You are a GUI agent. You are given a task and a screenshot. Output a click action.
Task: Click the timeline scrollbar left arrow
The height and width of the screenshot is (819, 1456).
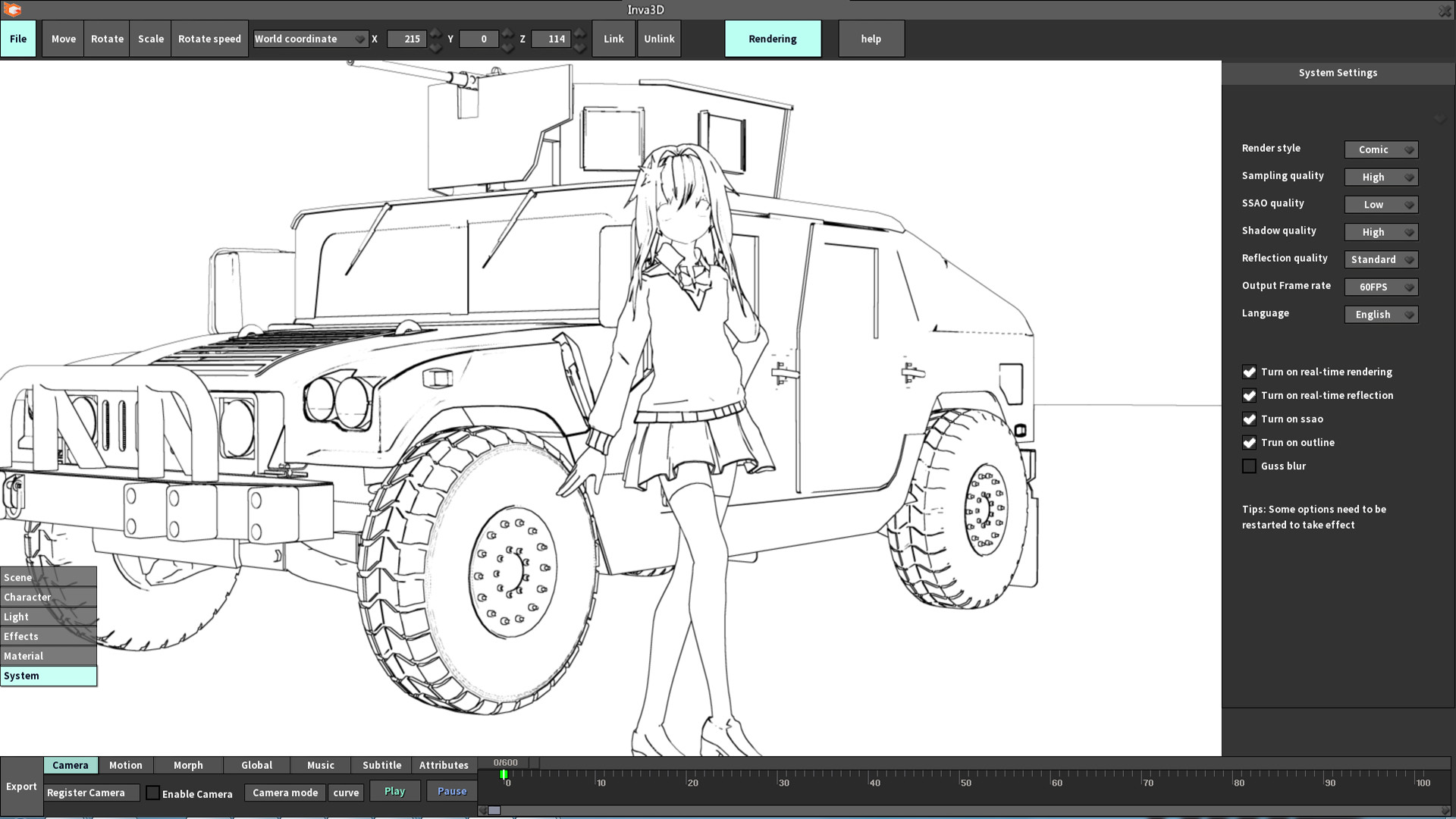[483, 811]
